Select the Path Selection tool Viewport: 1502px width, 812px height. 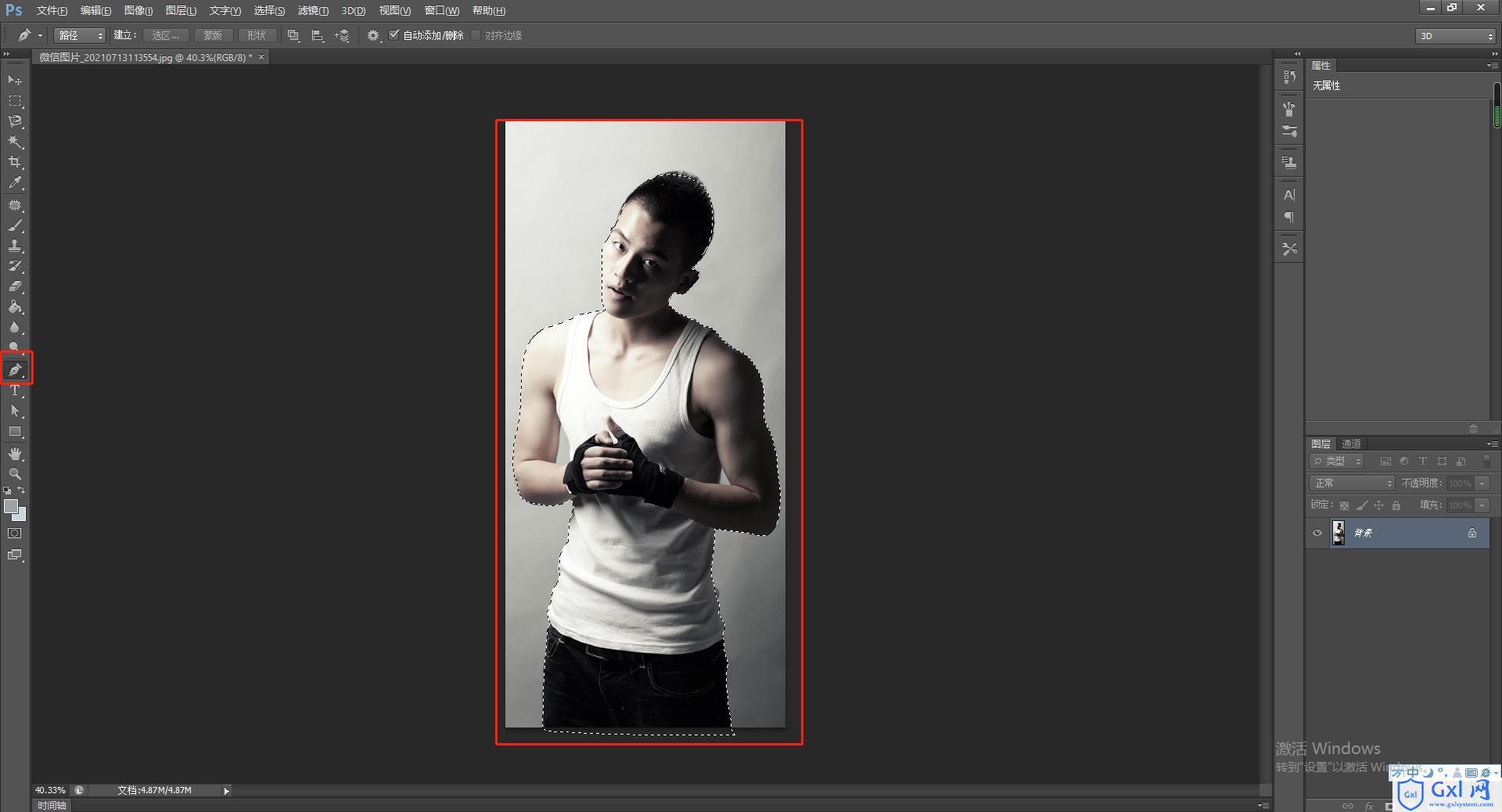click(15, 411)
